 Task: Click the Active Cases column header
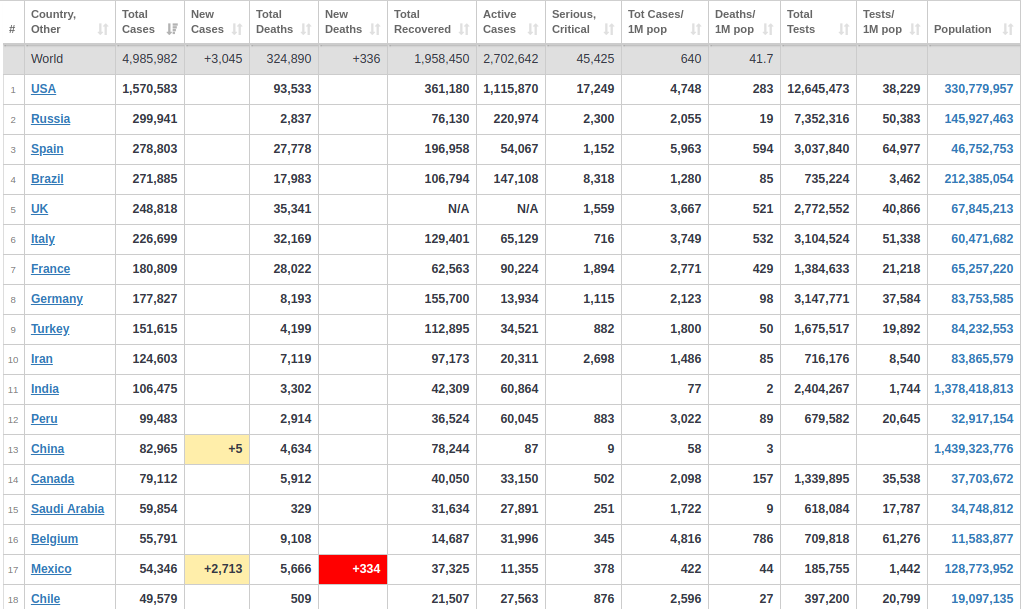coord(510,22)
